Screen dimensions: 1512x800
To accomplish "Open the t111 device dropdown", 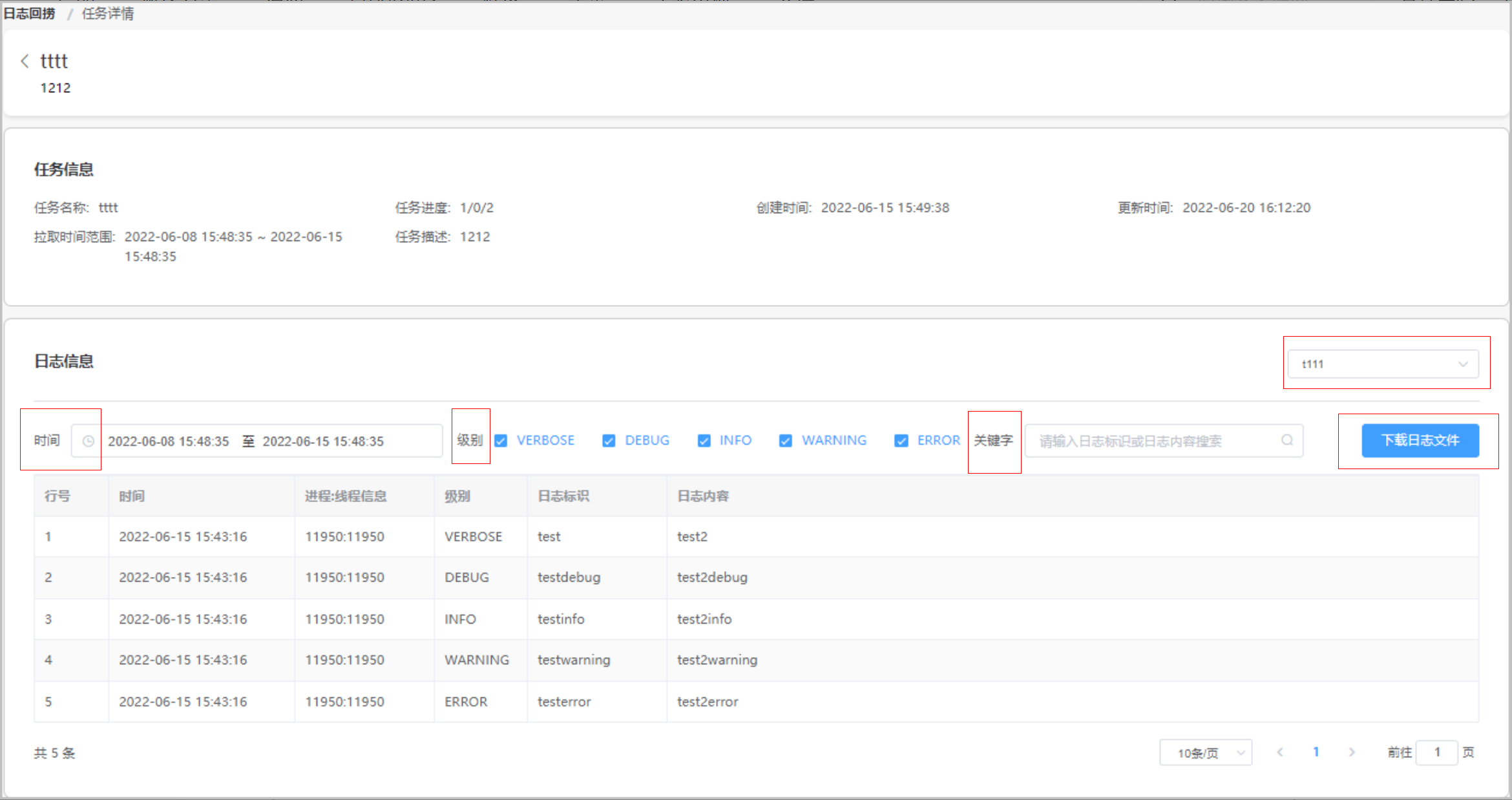I will (1383, 364).
